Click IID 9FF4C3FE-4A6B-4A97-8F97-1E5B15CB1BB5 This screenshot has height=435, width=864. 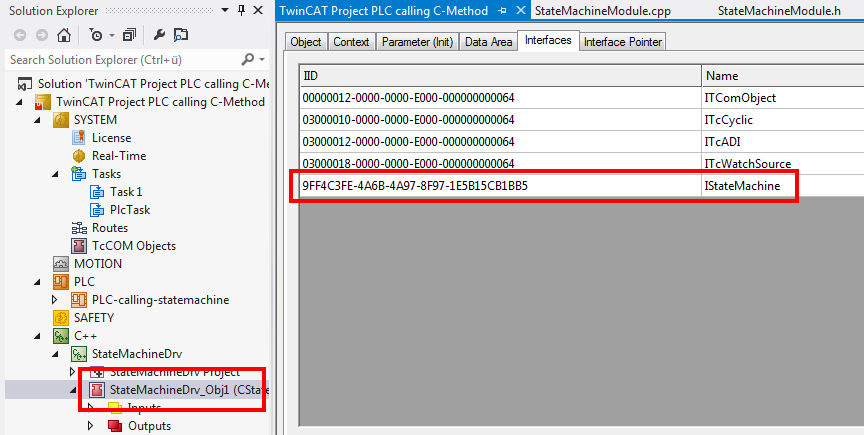click(x=415, y=186)
